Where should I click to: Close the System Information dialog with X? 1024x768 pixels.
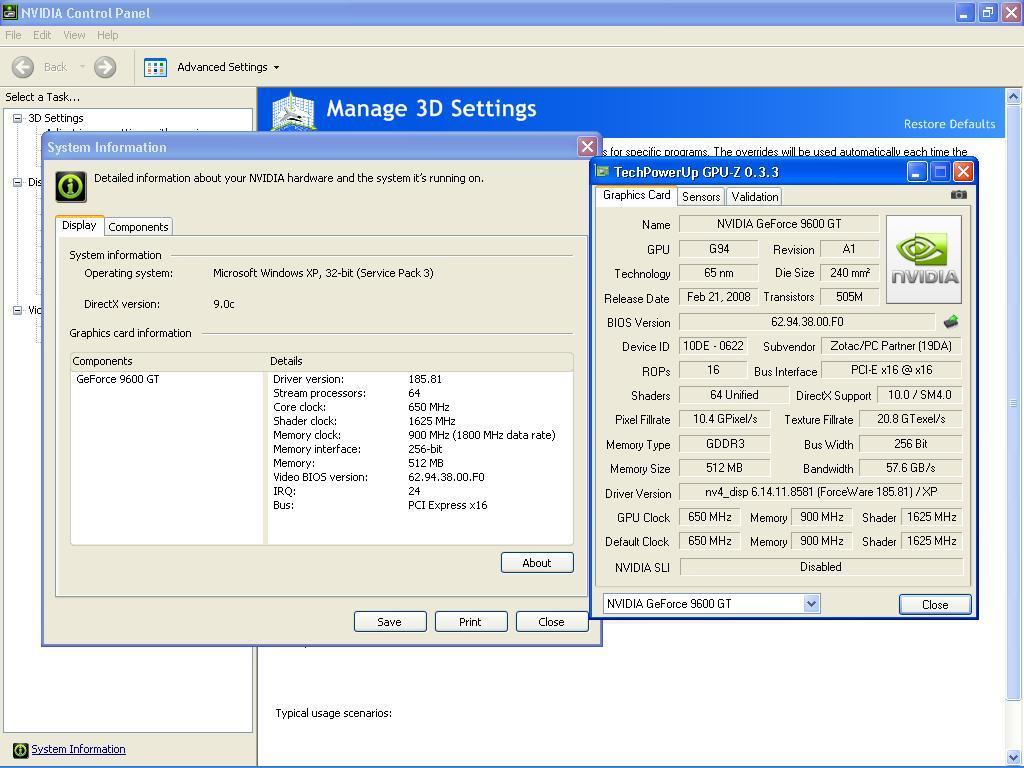pos(587,146)
